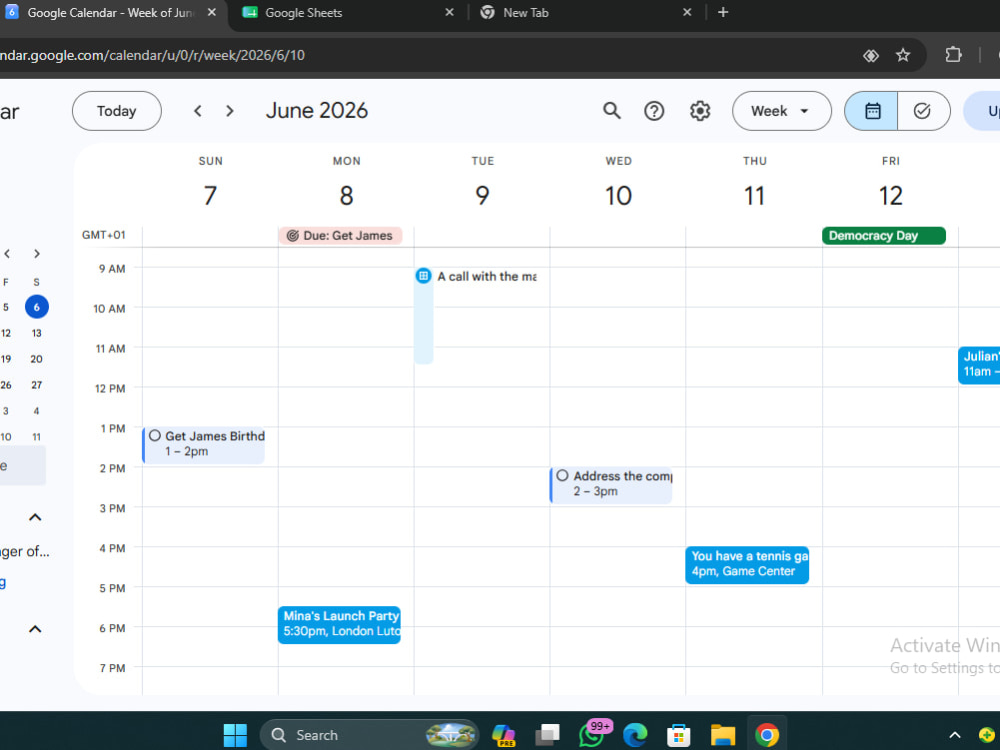Open the Week view dropdown
This screenshot has height=750, width=1000.
pyautogui.click(x=781, y=111)
